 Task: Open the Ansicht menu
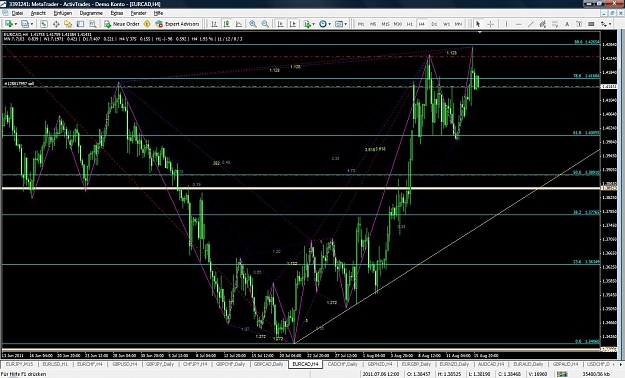click(x=38, y=13)
